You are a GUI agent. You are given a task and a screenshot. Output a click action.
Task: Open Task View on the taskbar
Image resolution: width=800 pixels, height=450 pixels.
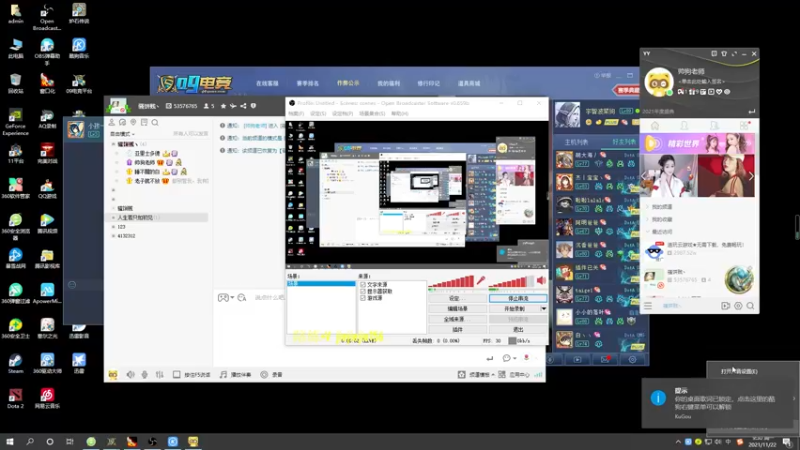(x=70, y=441)
